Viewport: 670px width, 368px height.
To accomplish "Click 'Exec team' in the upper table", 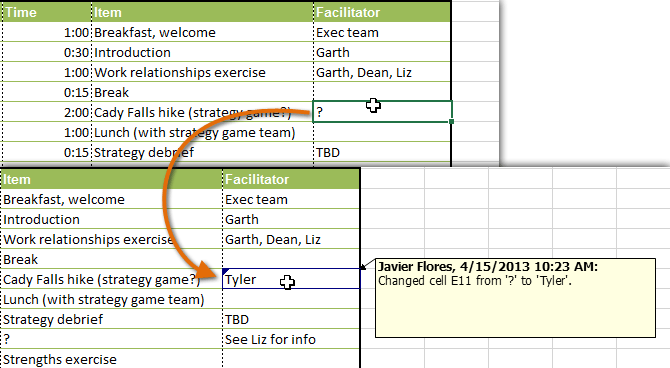I will click(x=382, y=32).
